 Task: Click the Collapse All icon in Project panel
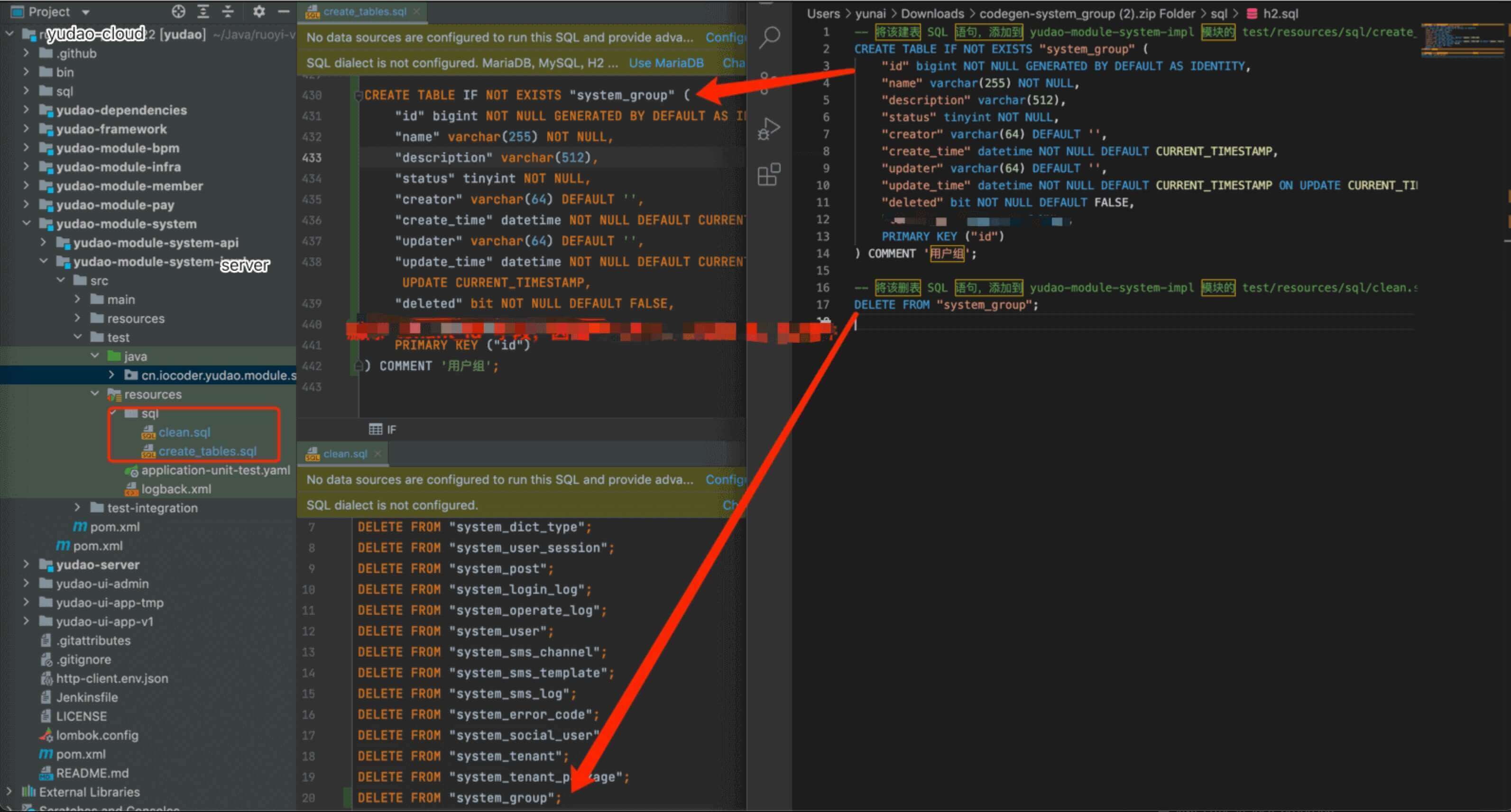coord(228,11)
